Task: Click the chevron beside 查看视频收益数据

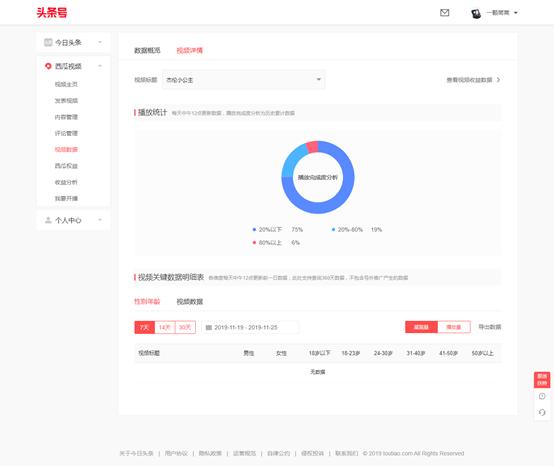Action: 498,80
